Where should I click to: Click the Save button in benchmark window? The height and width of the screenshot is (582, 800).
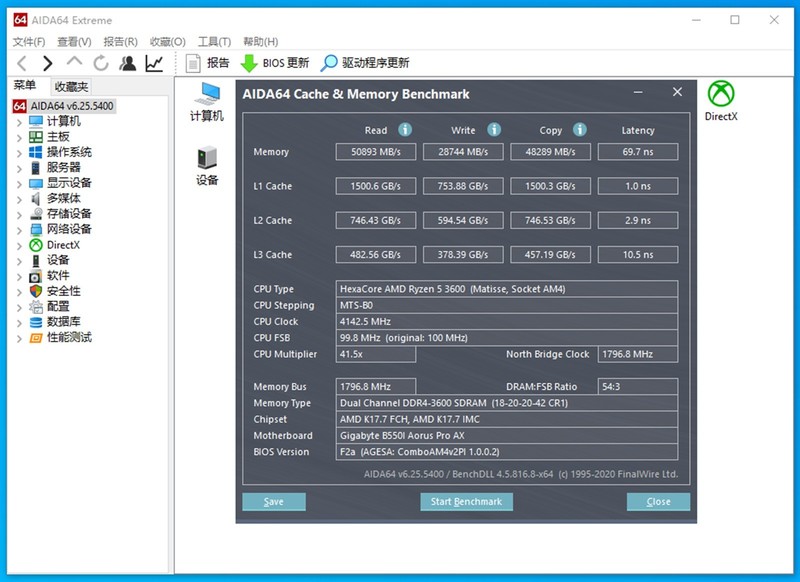(274, 501)
